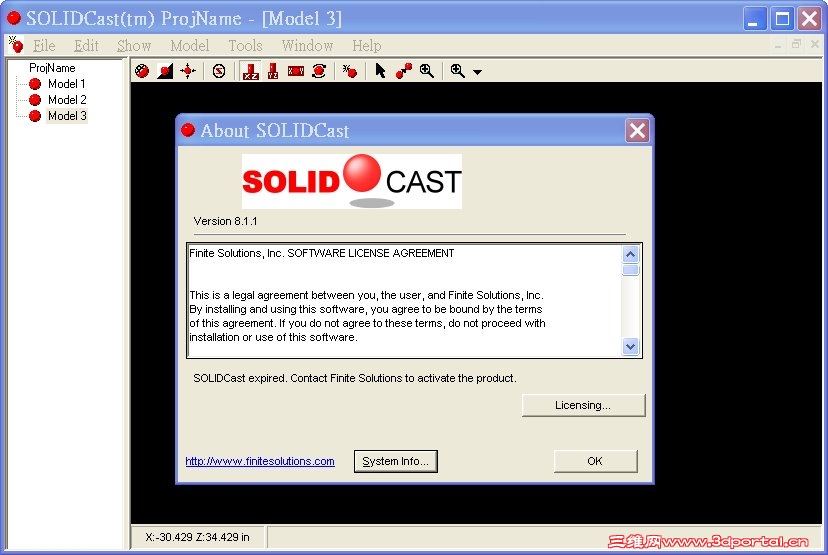Click the SOLIDCast logo image
Viewport: 828px width, 555px height.
(352, 181)
